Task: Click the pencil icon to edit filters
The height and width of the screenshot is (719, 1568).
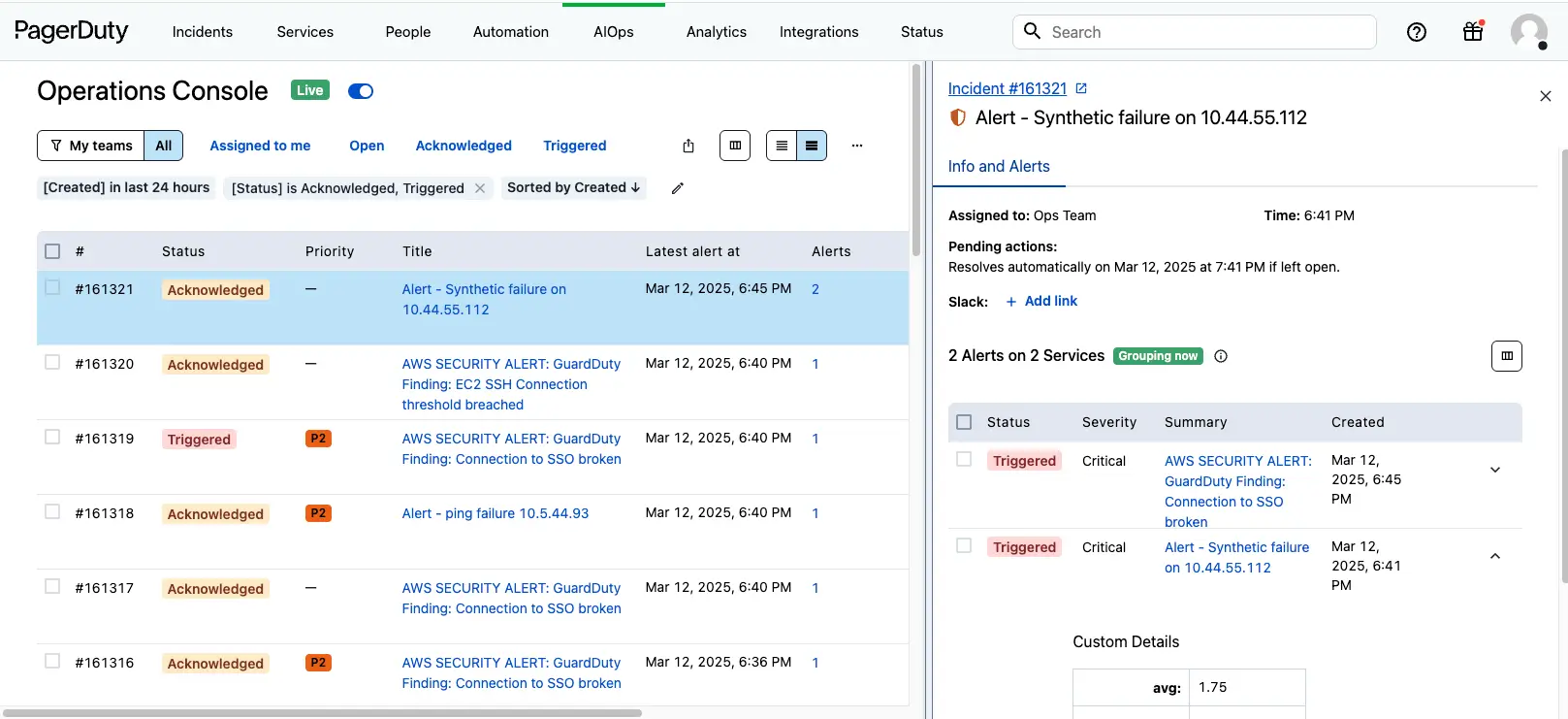Action: 678,188
